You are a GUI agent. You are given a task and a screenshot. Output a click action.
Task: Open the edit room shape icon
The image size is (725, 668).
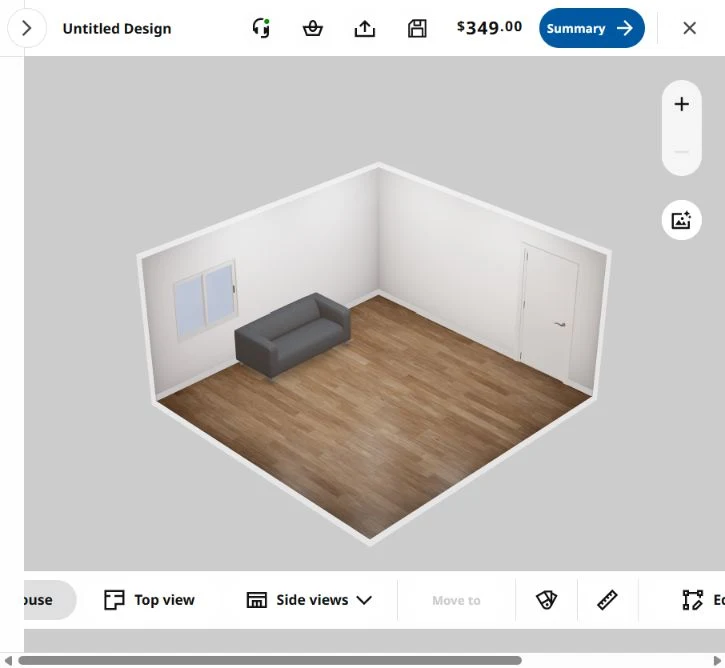pyautogui.click(x=693, y=600)
